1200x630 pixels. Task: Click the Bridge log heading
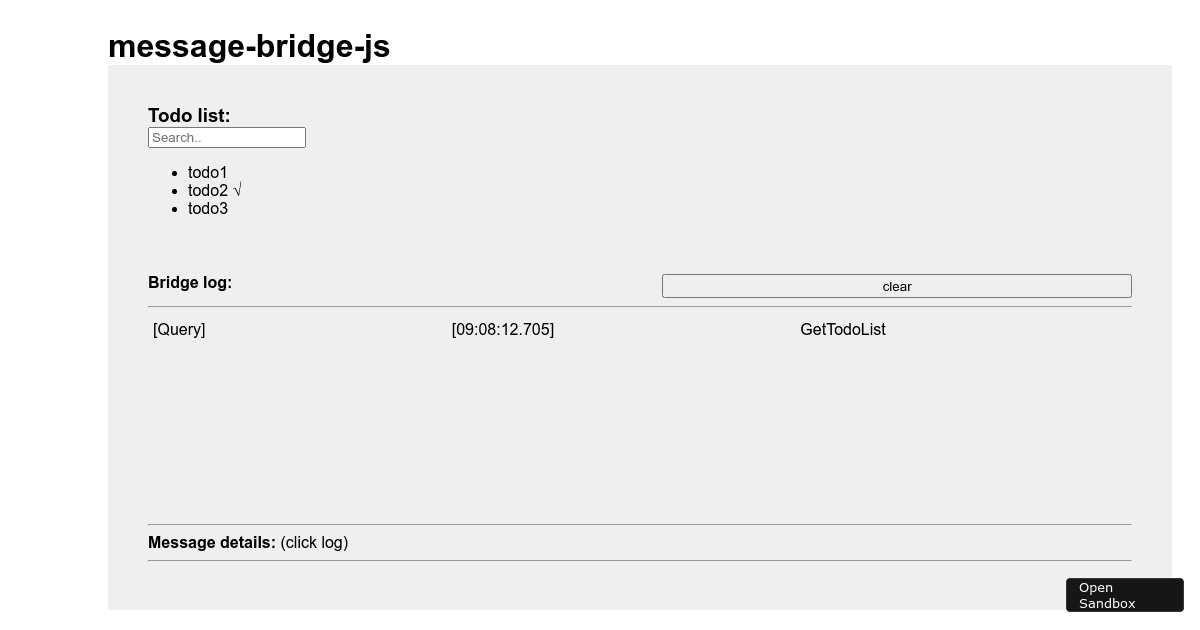(190, 282)
